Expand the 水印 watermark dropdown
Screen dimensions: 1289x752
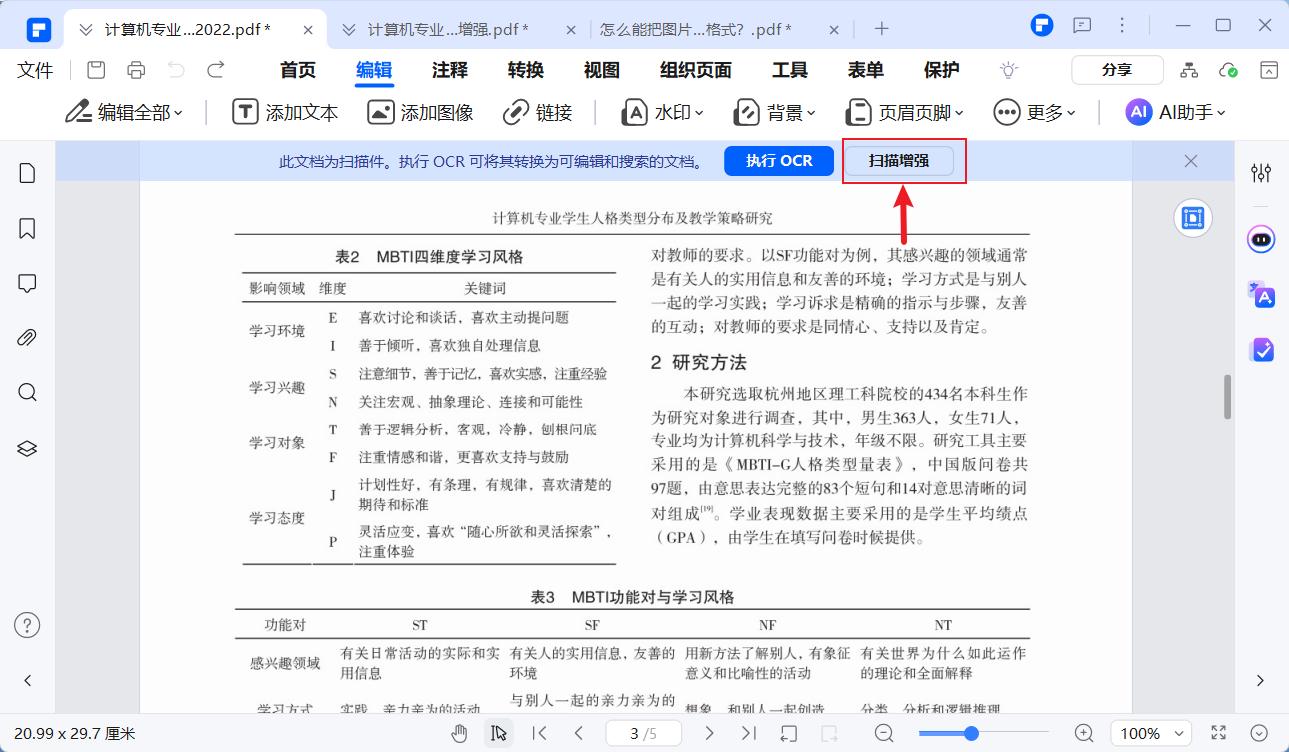(x=663, y=112)
